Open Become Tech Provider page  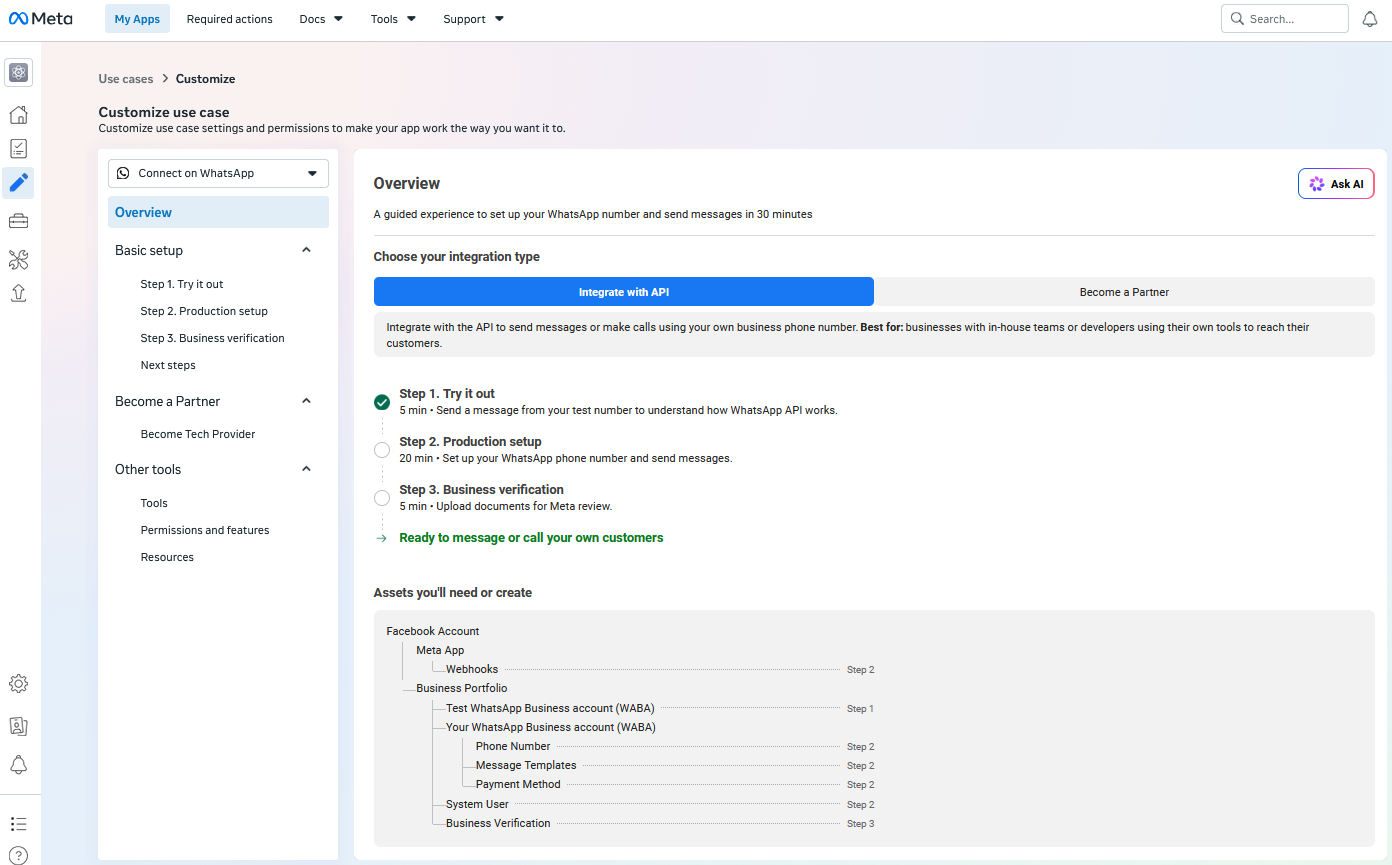point(198,434)
